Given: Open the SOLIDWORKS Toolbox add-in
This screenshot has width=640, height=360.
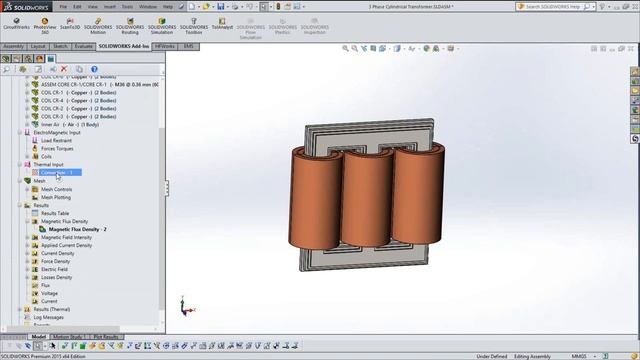Looking at the screenshot, I should pyautogui.click(x=194, y=26).
